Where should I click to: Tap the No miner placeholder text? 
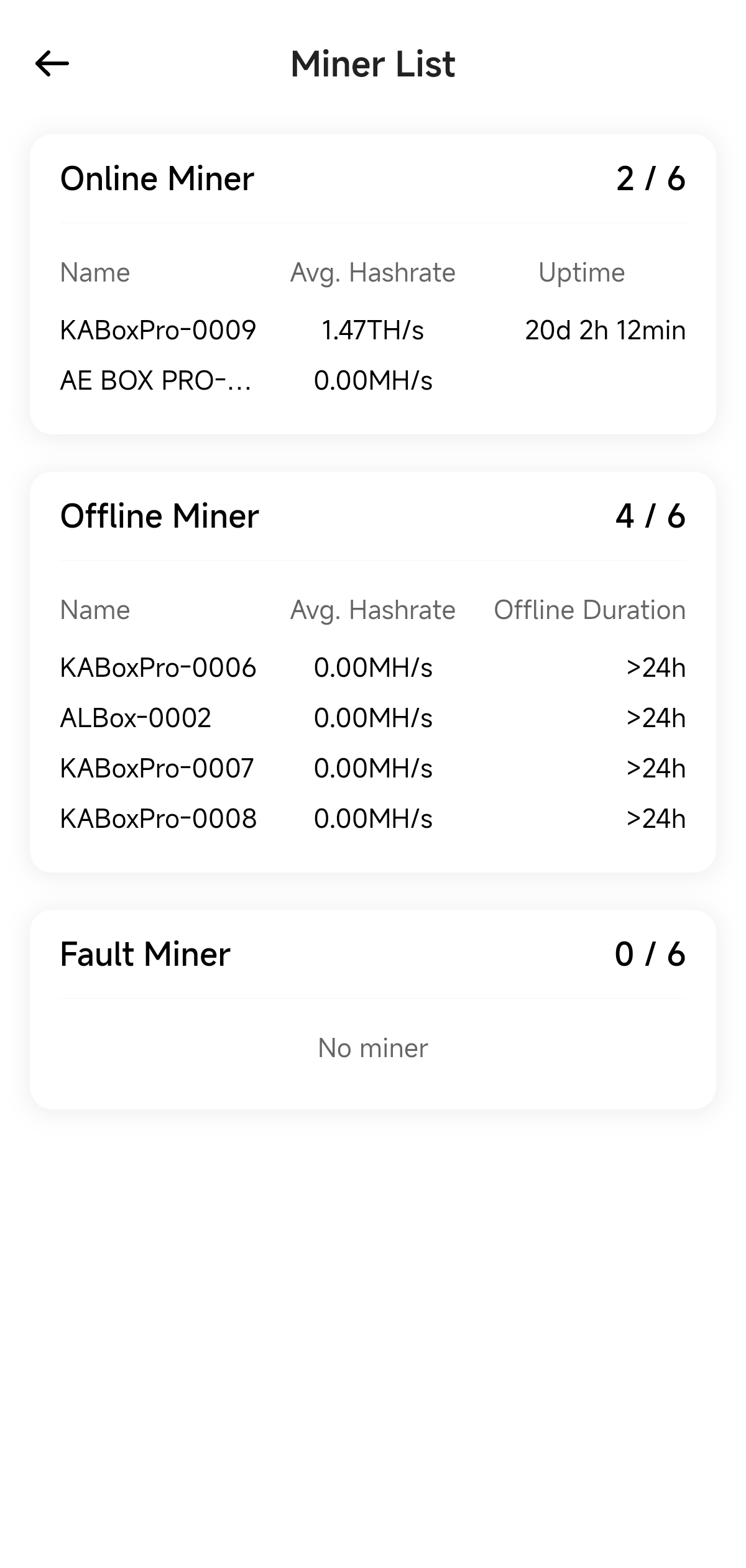373,1048
